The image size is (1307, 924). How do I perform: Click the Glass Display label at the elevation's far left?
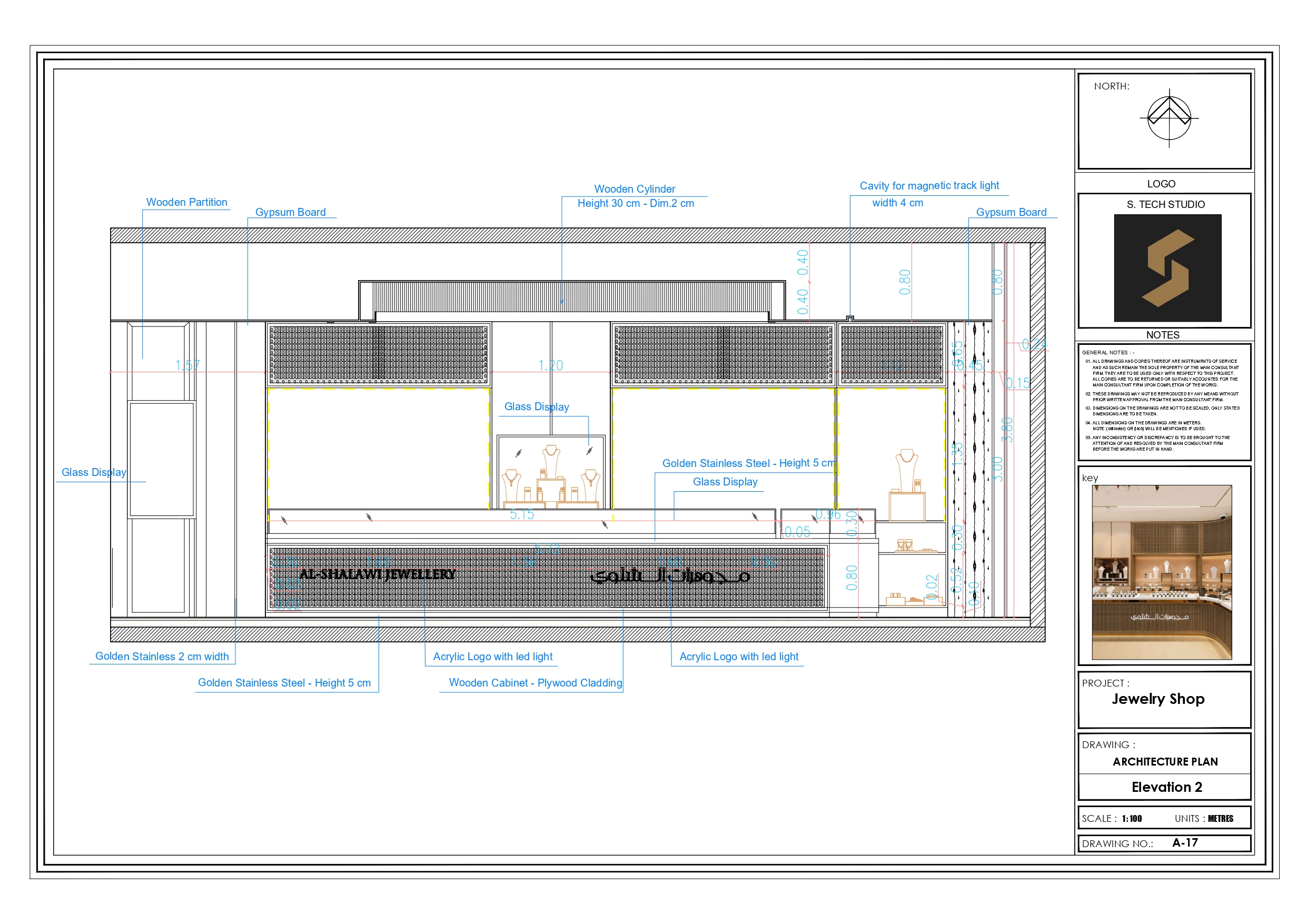pos(94,472)
